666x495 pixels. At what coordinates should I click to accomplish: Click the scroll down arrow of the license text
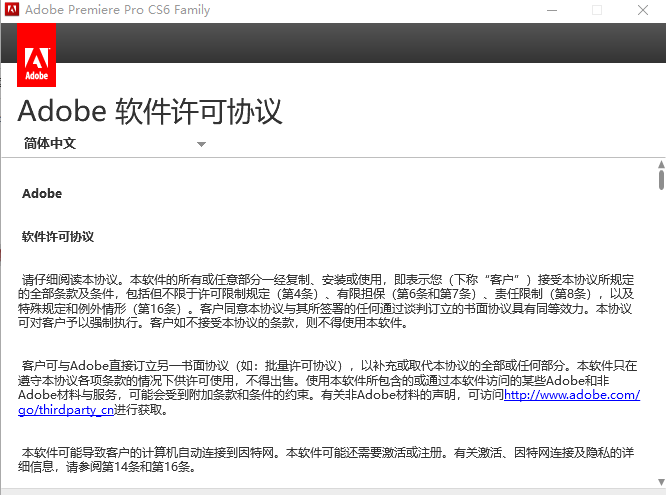pos(661,482)
